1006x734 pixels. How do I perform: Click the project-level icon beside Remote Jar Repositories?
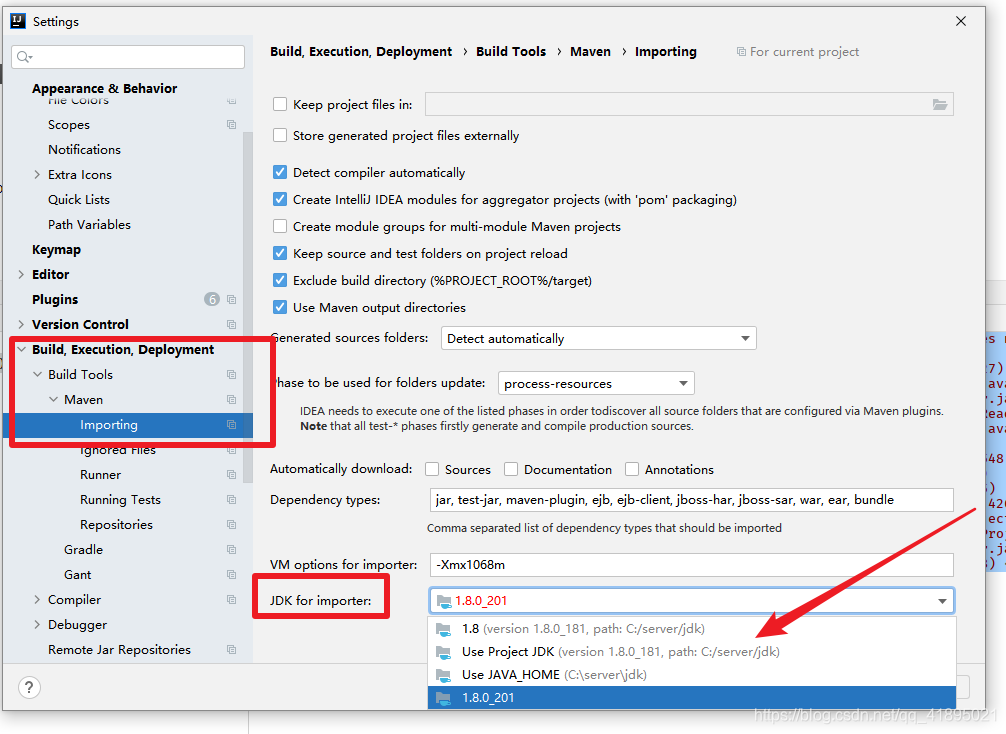[232, 650]
